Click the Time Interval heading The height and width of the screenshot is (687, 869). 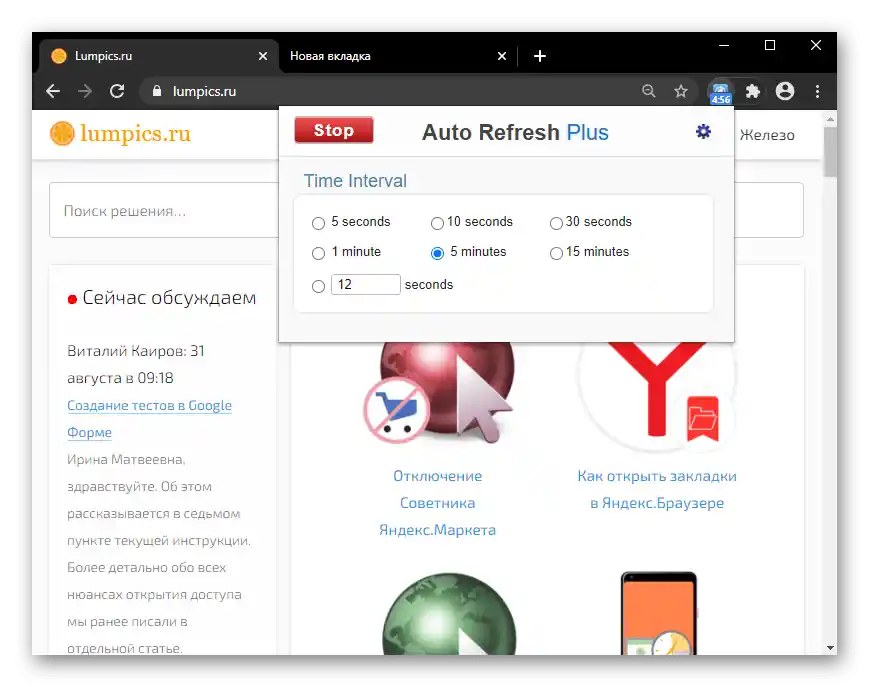355,181
